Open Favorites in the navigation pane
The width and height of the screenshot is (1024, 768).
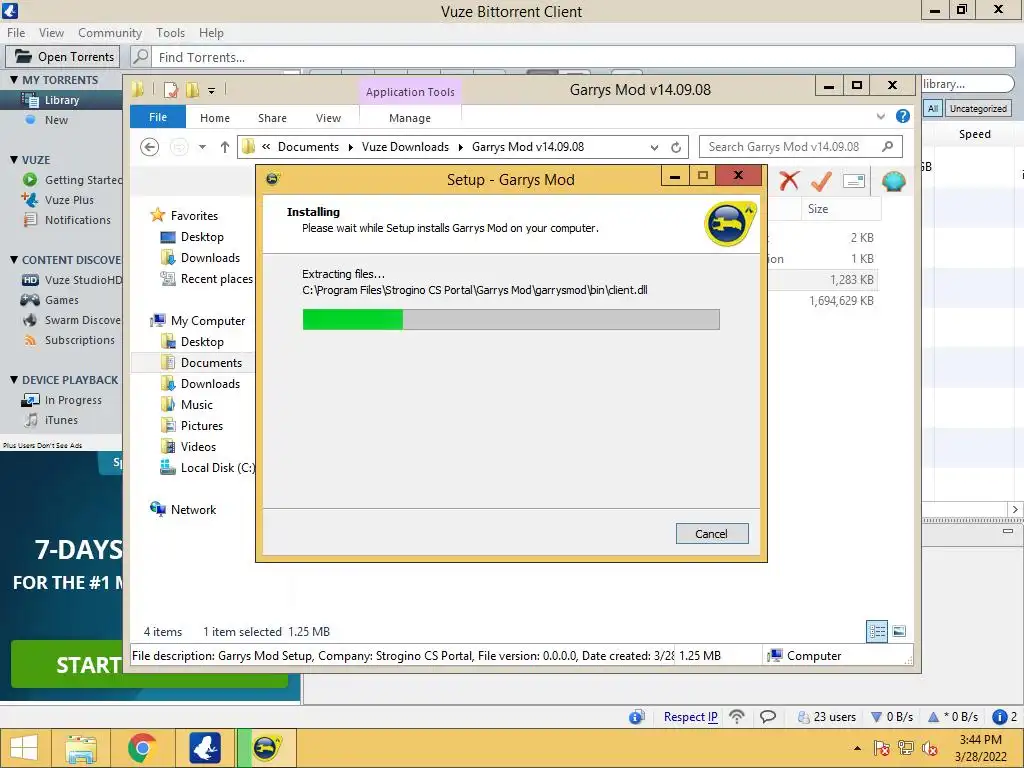[x=194, y=216]
